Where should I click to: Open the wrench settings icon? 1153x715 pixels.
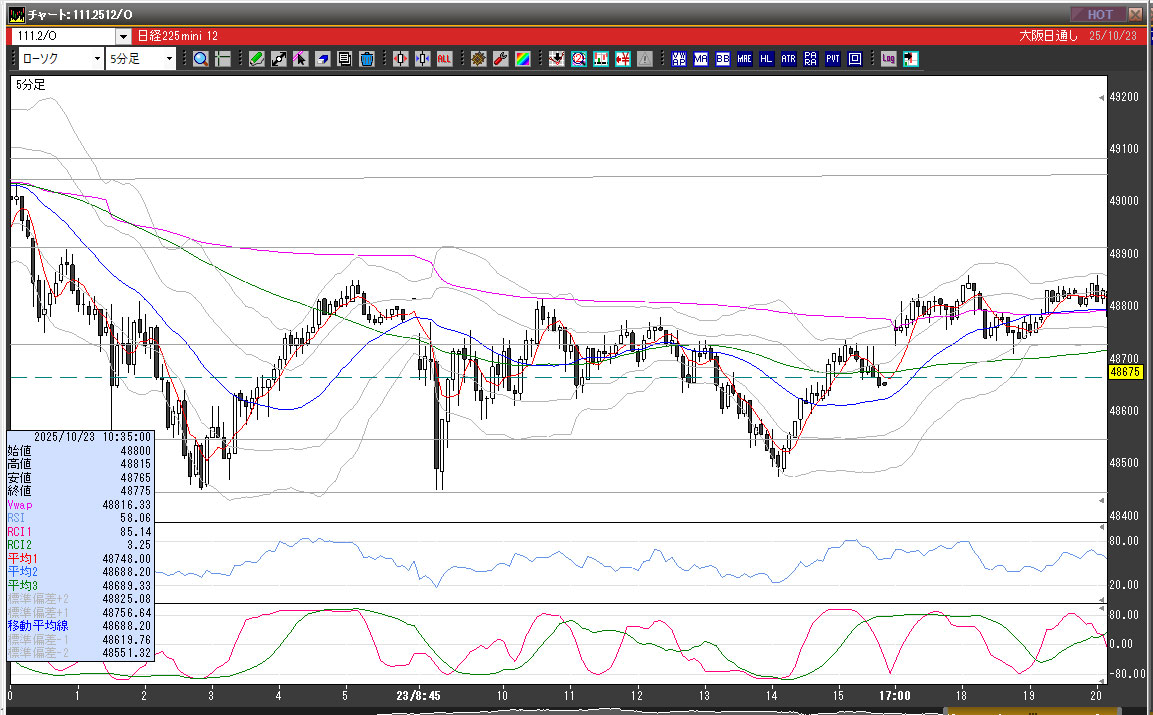[x=500, y=59]
